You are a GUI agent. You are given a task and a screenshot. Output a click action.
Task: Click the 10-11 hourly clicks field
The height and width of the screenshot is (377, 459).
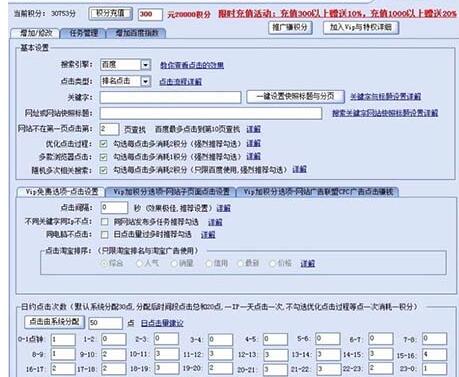167,354
